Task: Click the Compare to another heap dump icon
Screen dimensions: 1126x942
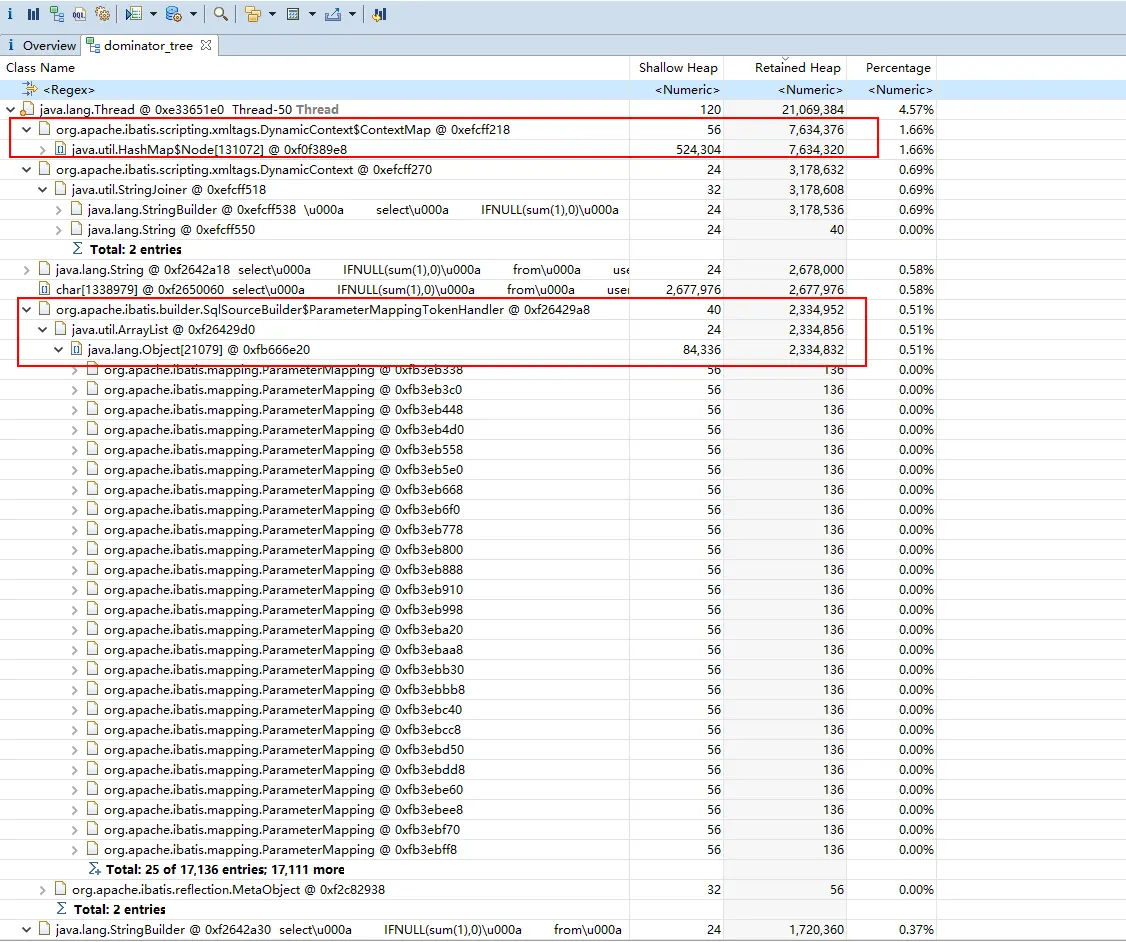Action: point(379,14)
